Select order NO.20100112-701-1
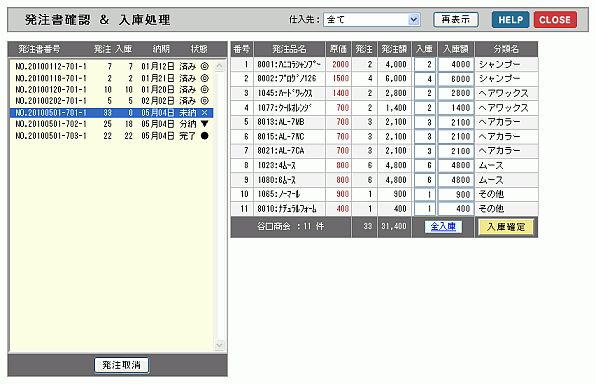 tap(111, 67)
